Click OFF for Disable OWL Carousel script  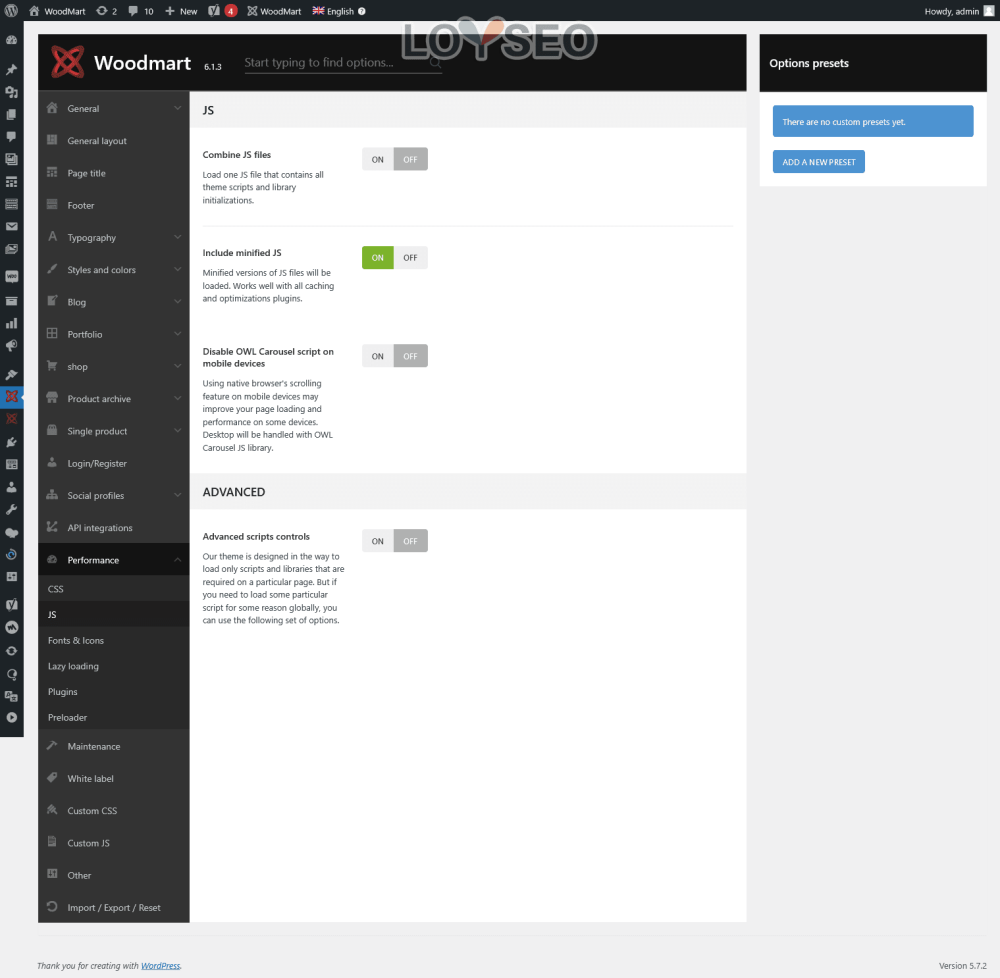coord(410,356)
